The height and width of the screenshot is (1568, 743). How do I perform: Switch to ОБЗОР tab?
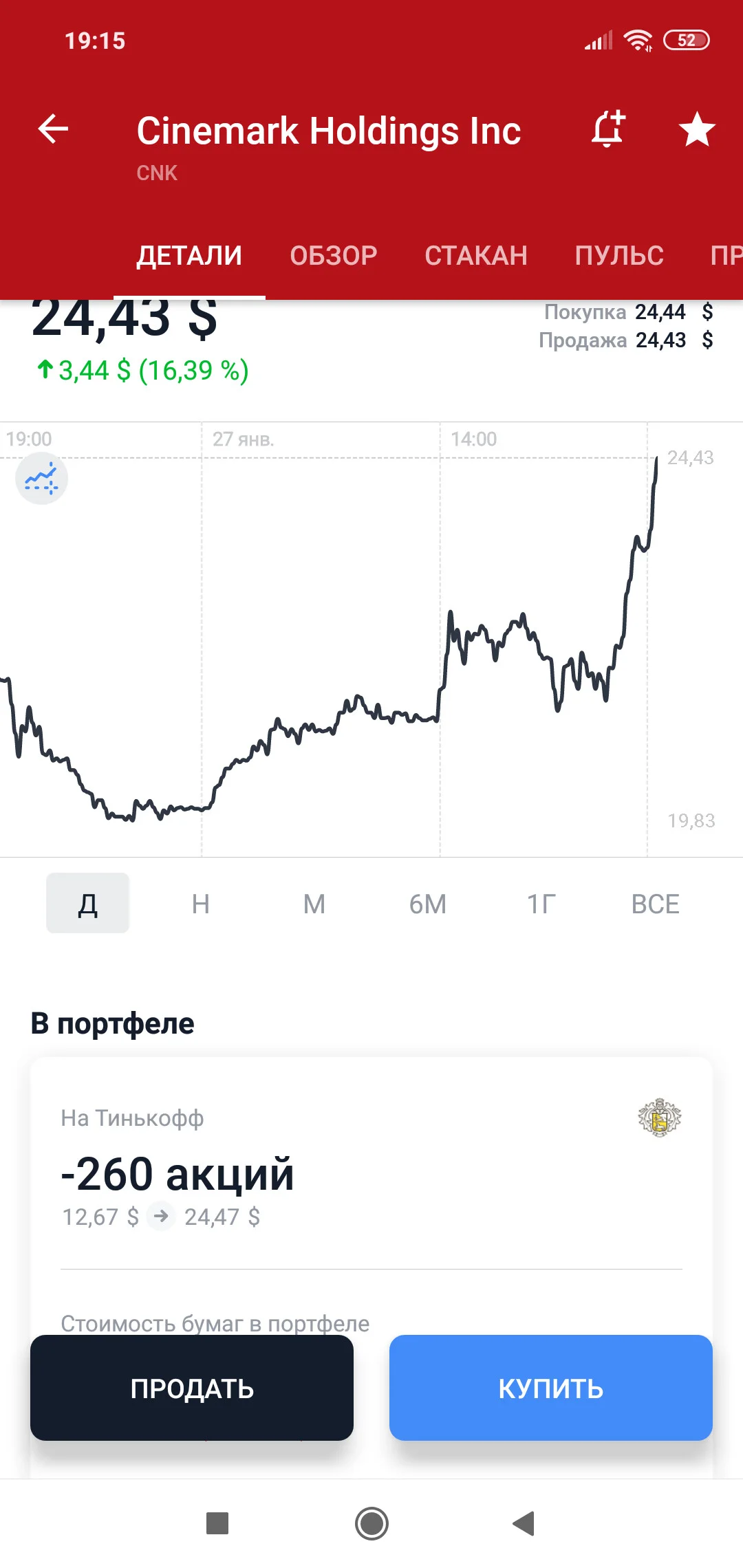334,255
